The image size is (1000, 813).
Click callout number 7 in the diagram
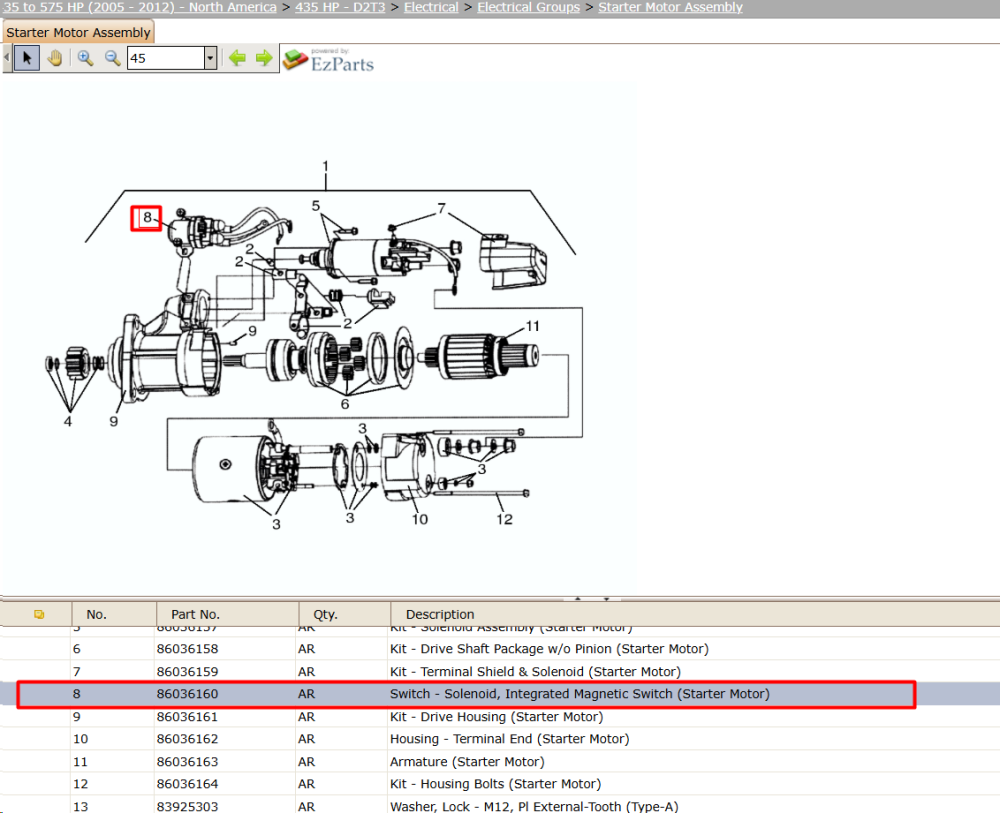441,209
